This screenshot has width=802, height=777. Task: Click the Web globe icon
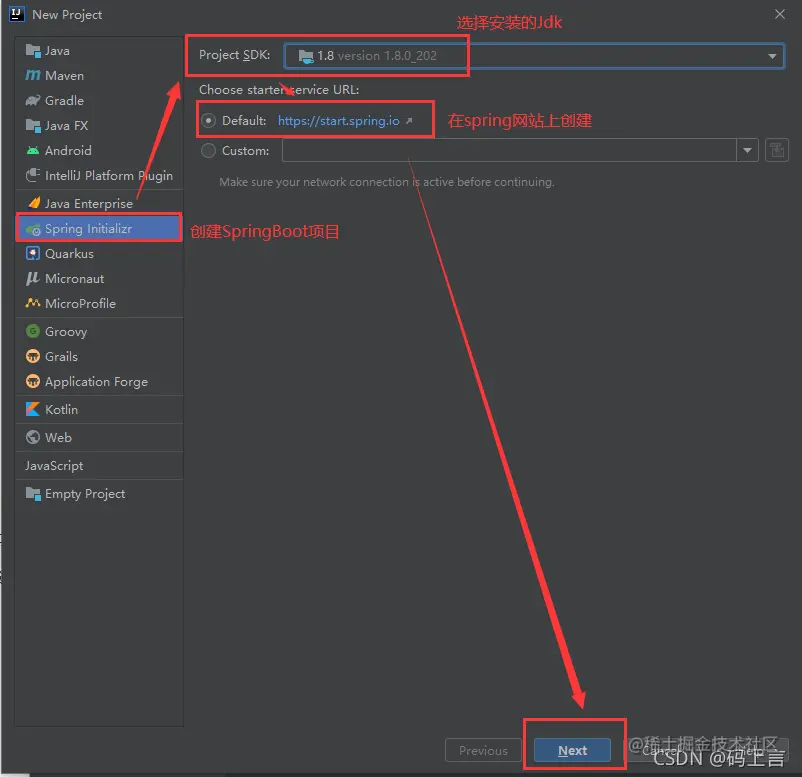point(33,437)
